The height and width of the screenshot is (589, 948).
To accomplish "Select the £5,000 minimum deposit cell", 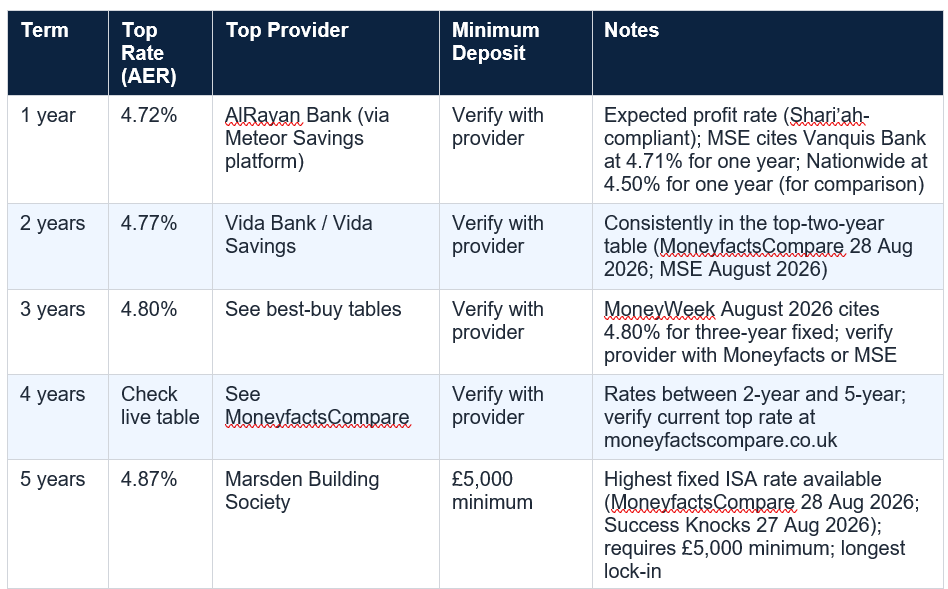I will click(x=516, y=524).
